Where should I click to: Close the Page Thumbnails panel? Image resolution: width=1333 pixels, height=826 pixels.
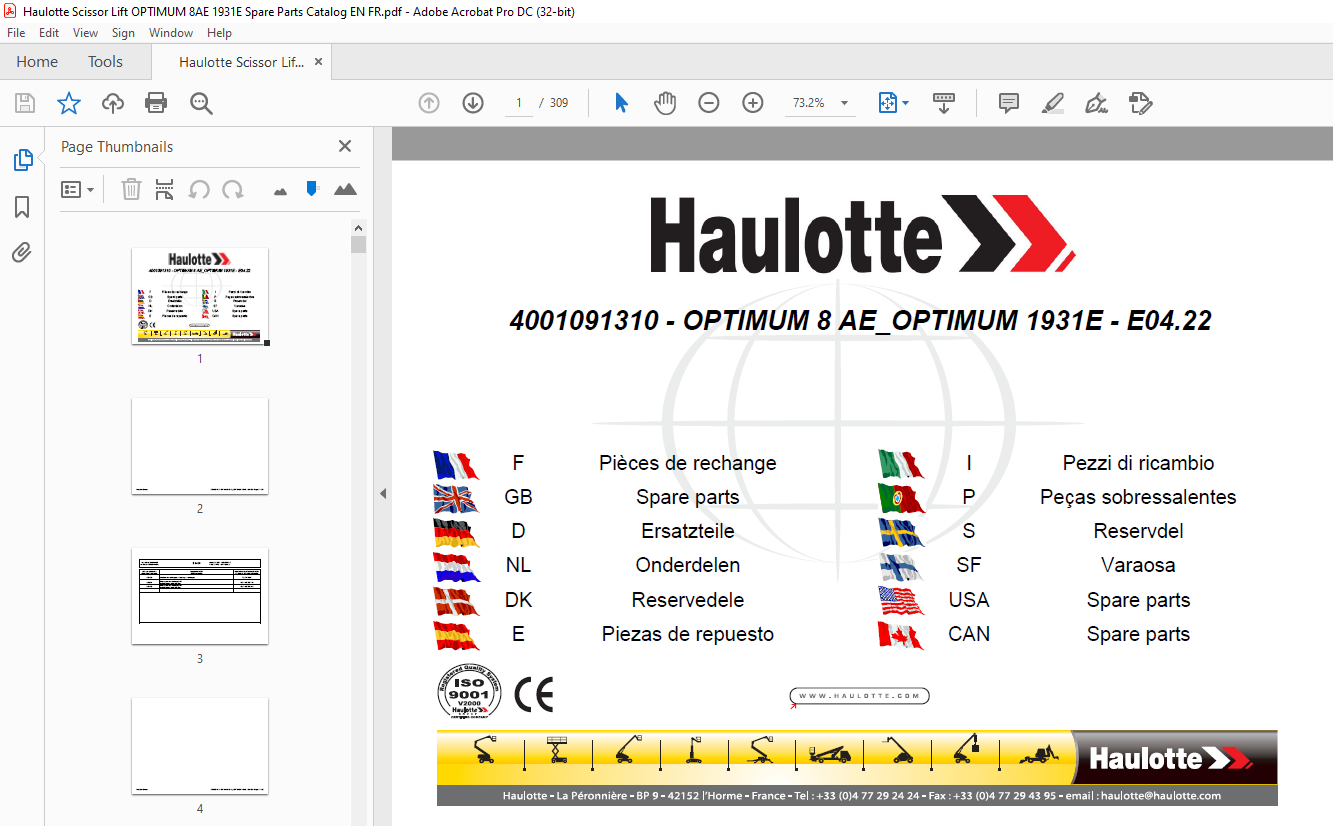345,146
